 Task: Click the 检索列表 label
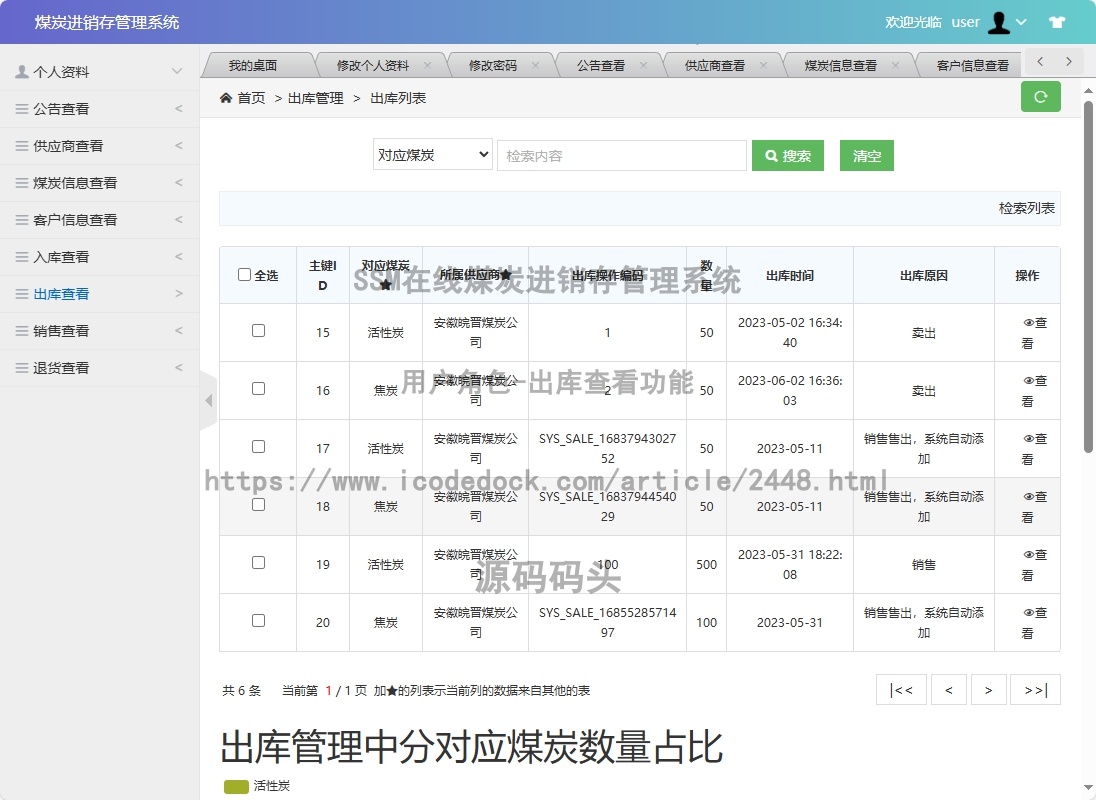1026,208
